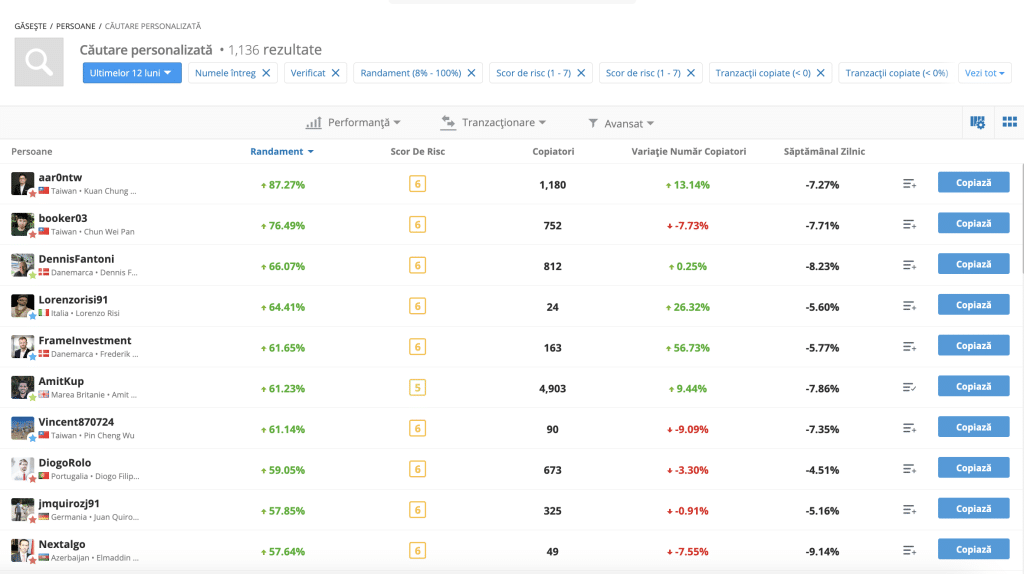Open the column settings grid icon

point(977,122)
